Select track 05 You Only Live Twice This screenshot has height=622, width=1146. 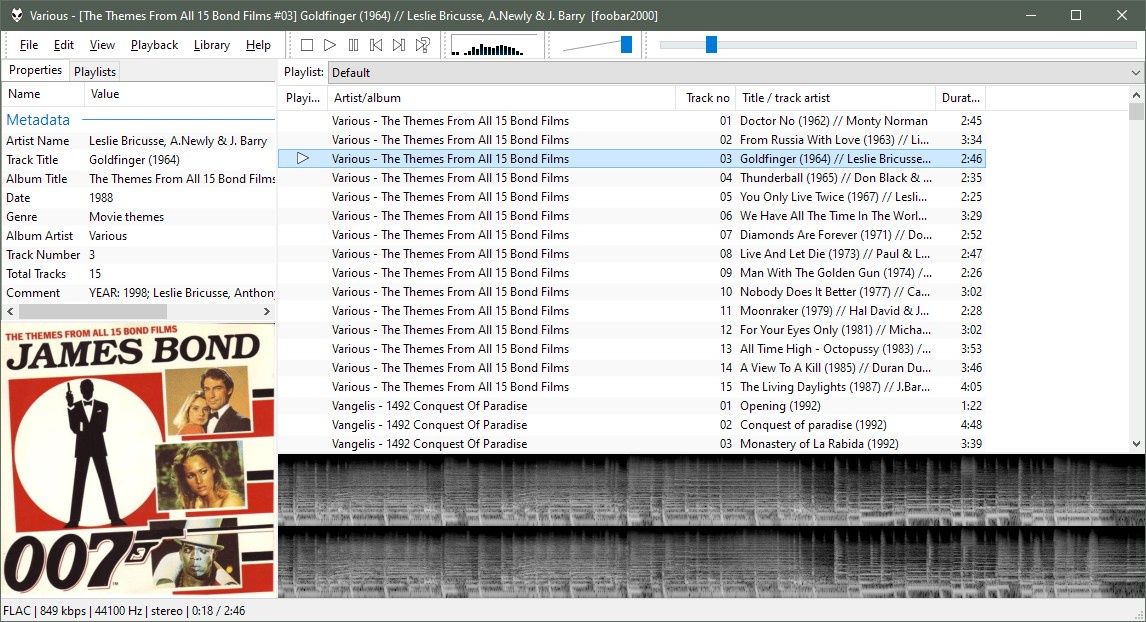coord(631,197)
